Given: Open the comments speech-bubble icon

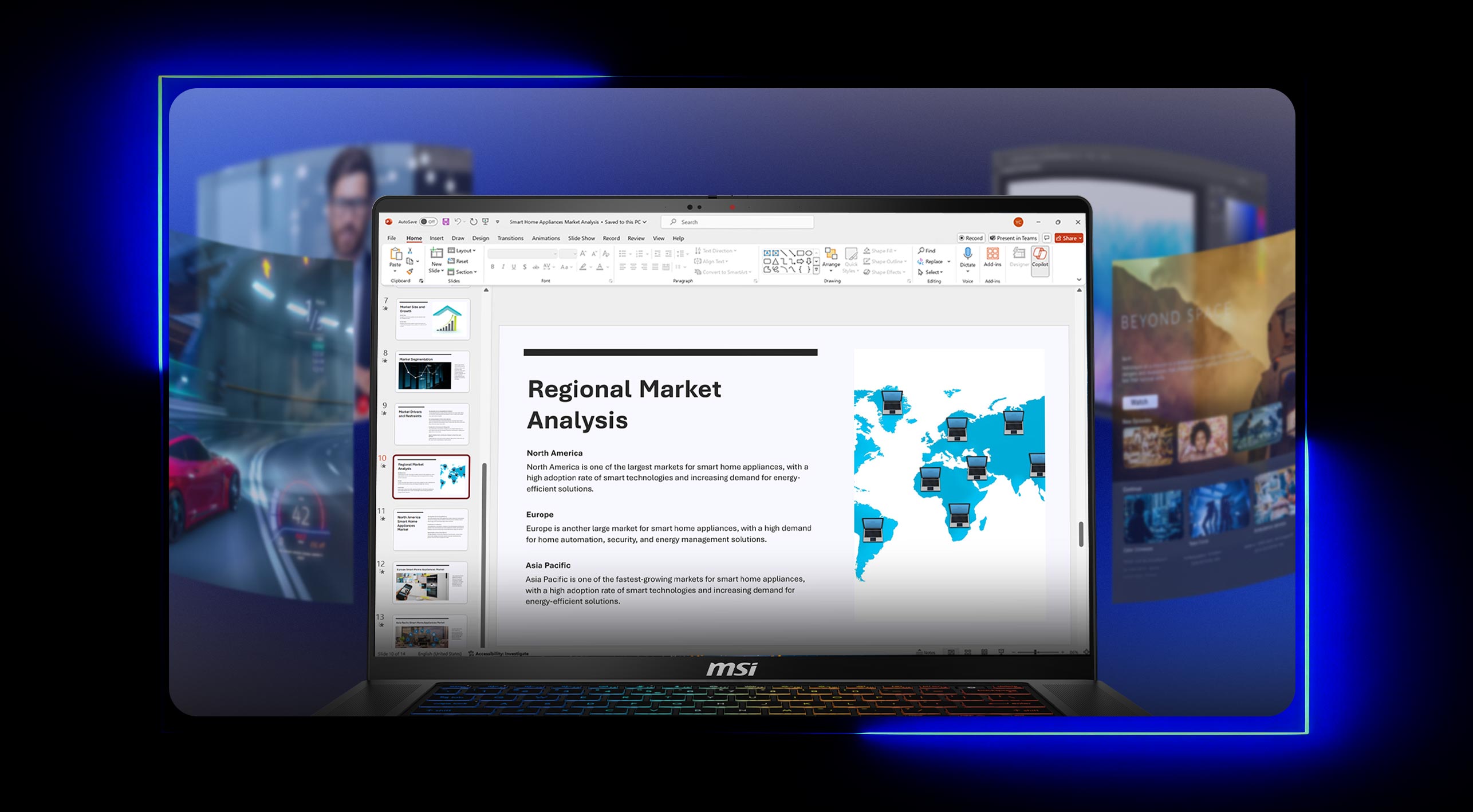Looking at the screenshot, I should 1046,238.
